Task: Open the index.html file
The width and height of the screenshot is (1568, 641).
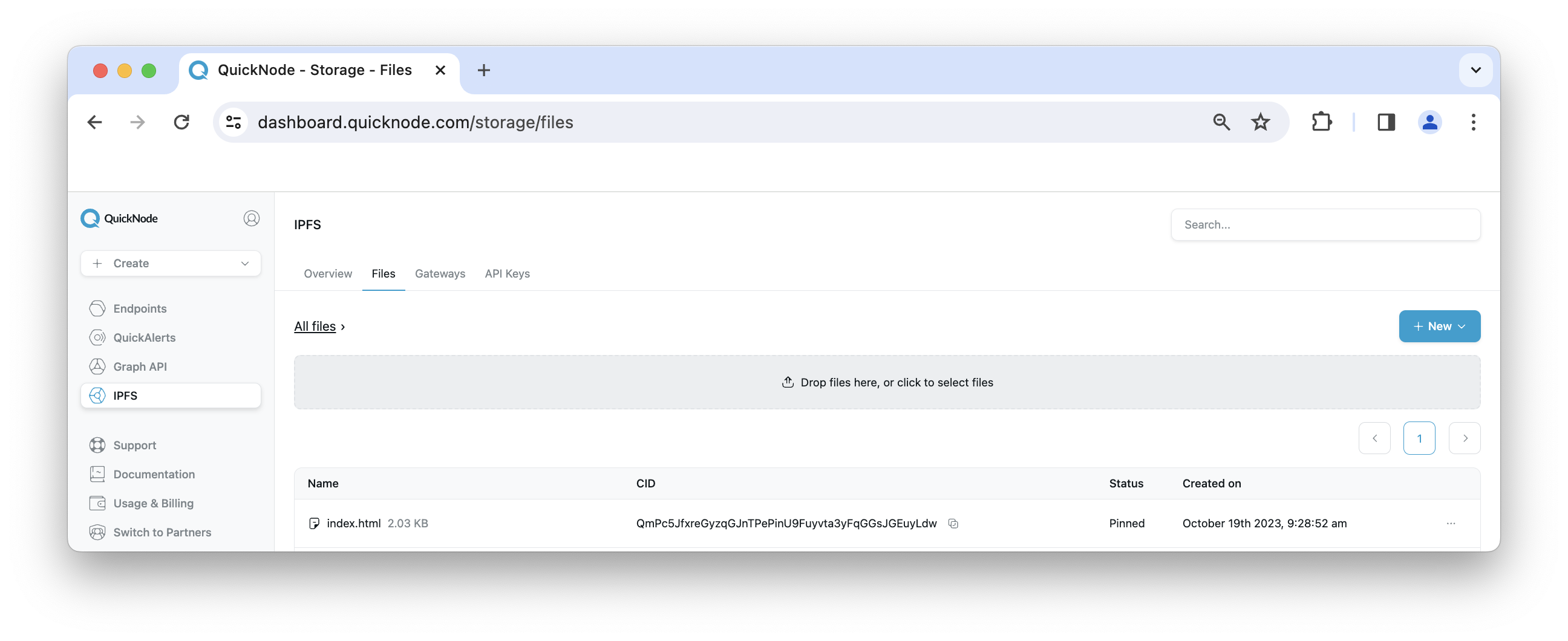Action: tap(354, 524)
